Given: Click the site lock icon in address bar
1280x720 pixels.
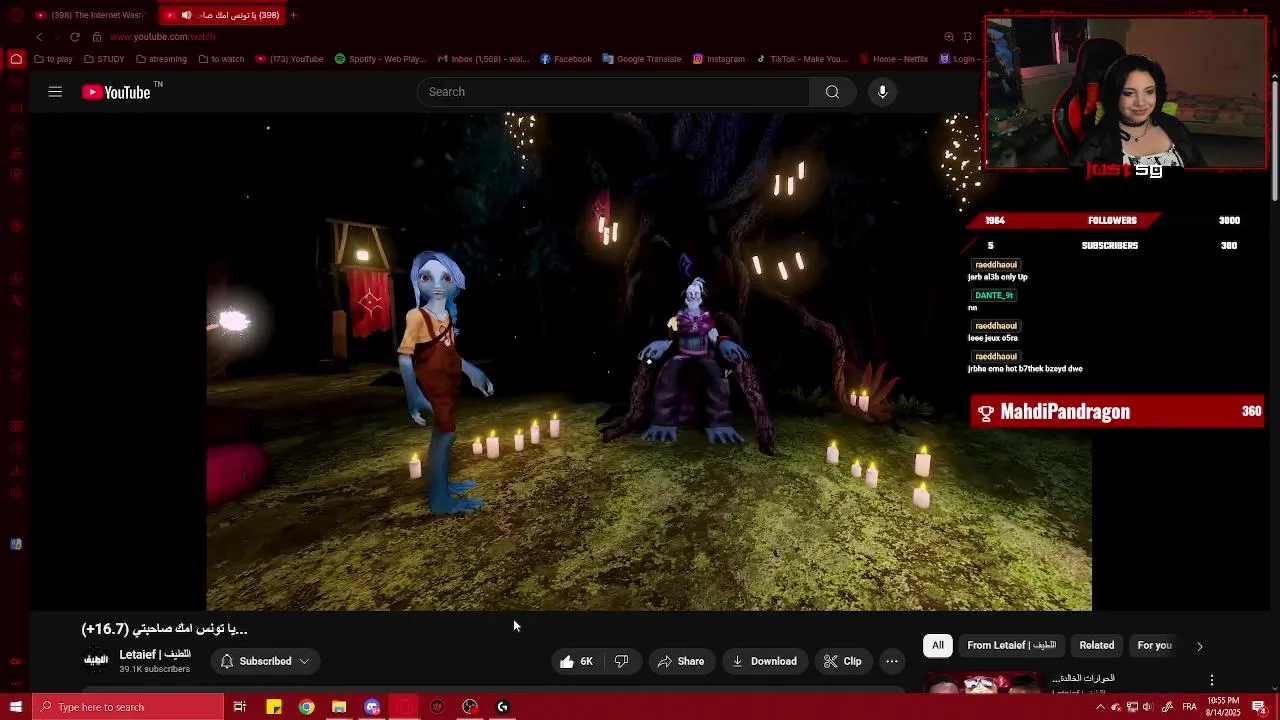Looking at the screenshot, I should 97,37.
